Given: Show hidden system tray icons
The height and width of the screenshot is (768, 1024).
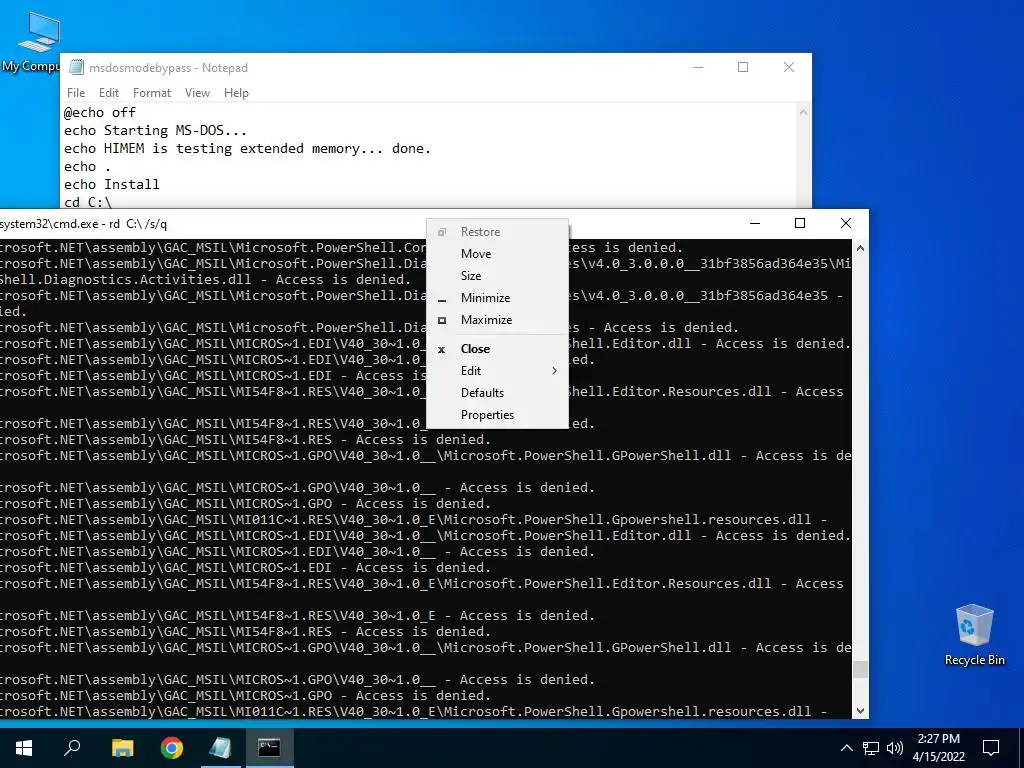Looking at the screenshot, I should 846,748.
